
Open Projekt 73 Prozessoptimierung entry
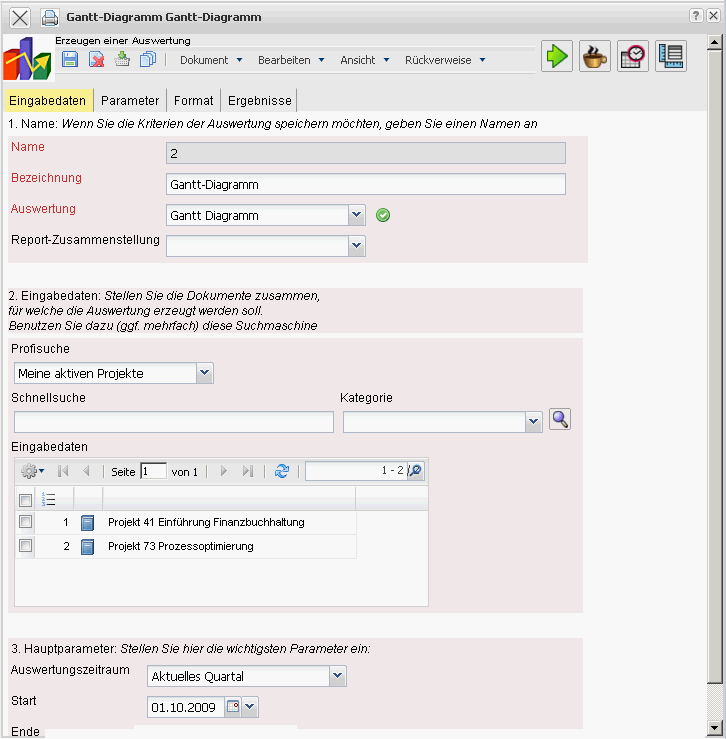(180, 546)
